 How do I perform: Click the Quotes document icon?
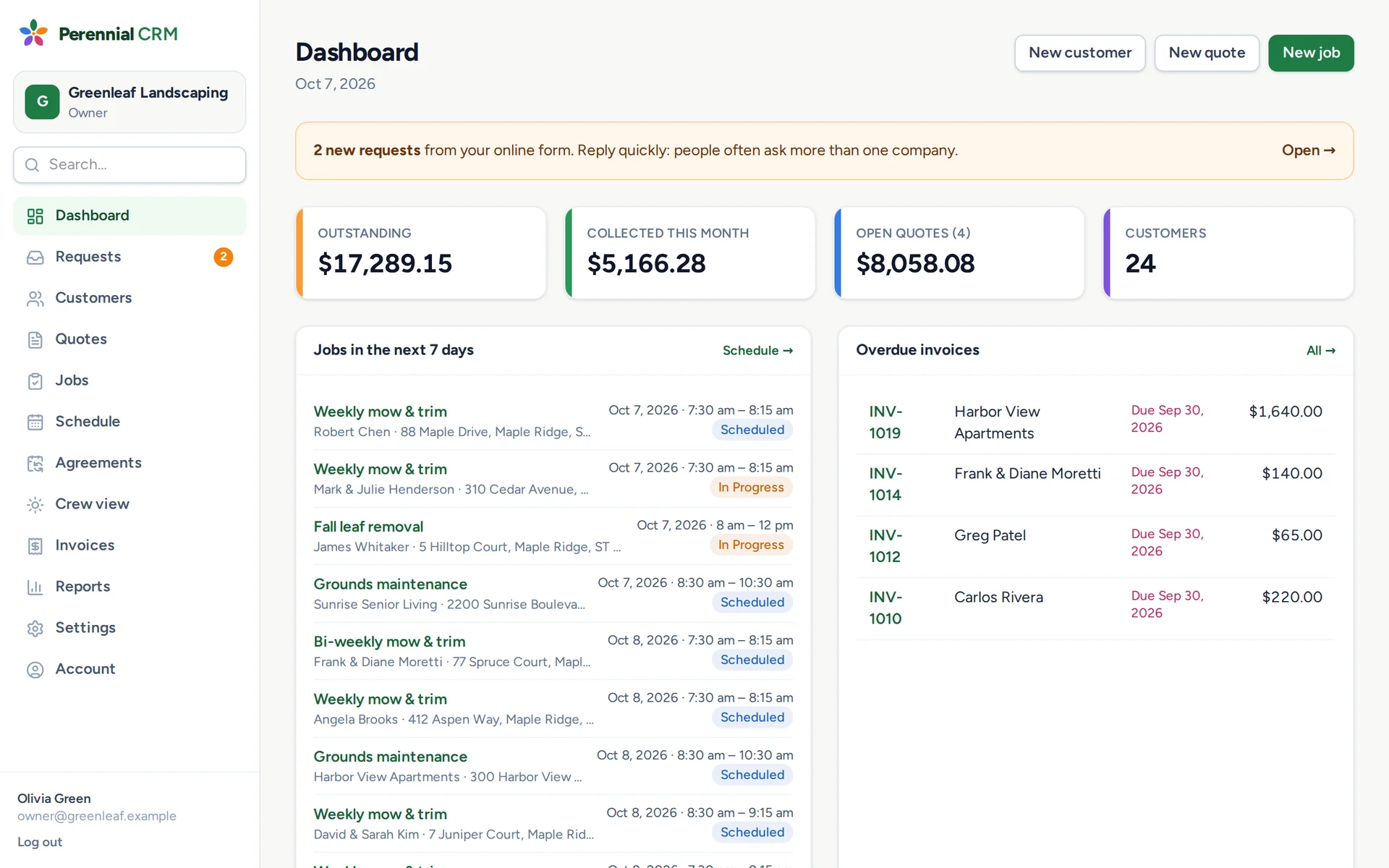tap(35, 340)
